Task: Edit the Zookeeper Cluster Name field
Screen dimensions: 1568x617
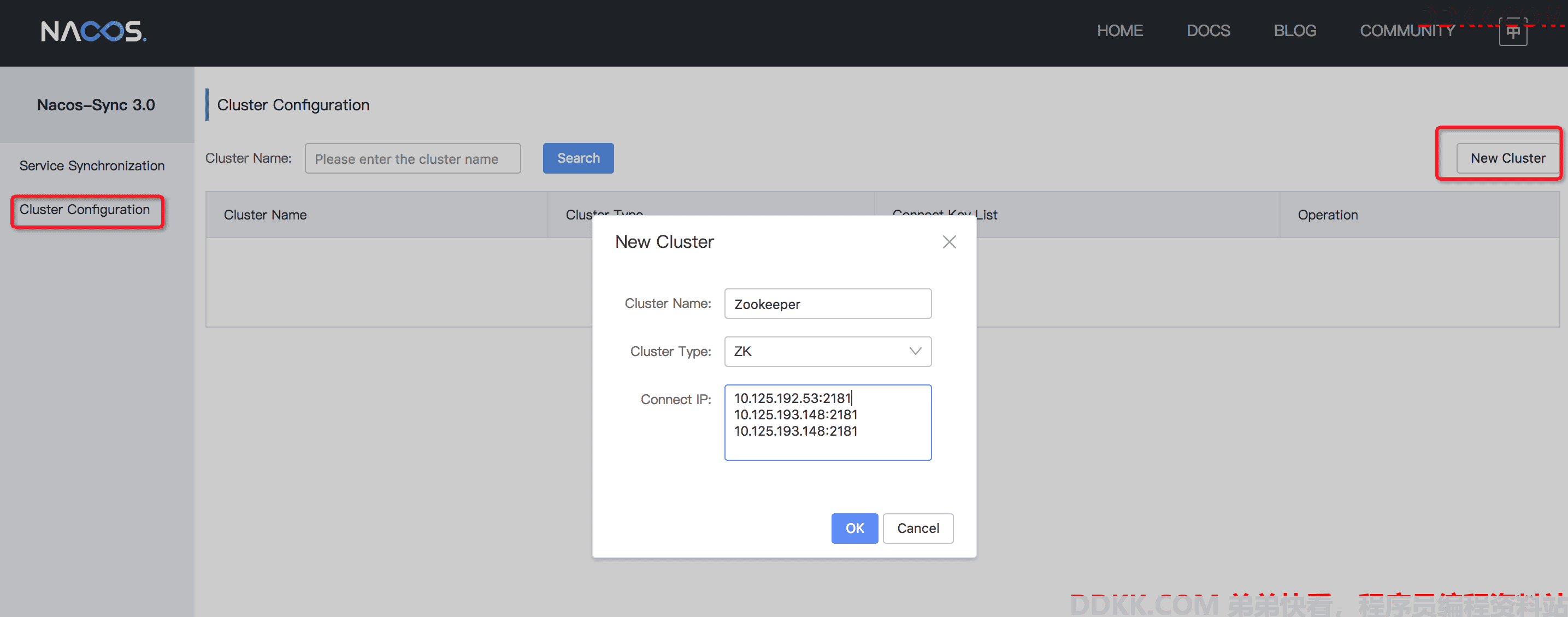Action: click(x=828, y=304)
